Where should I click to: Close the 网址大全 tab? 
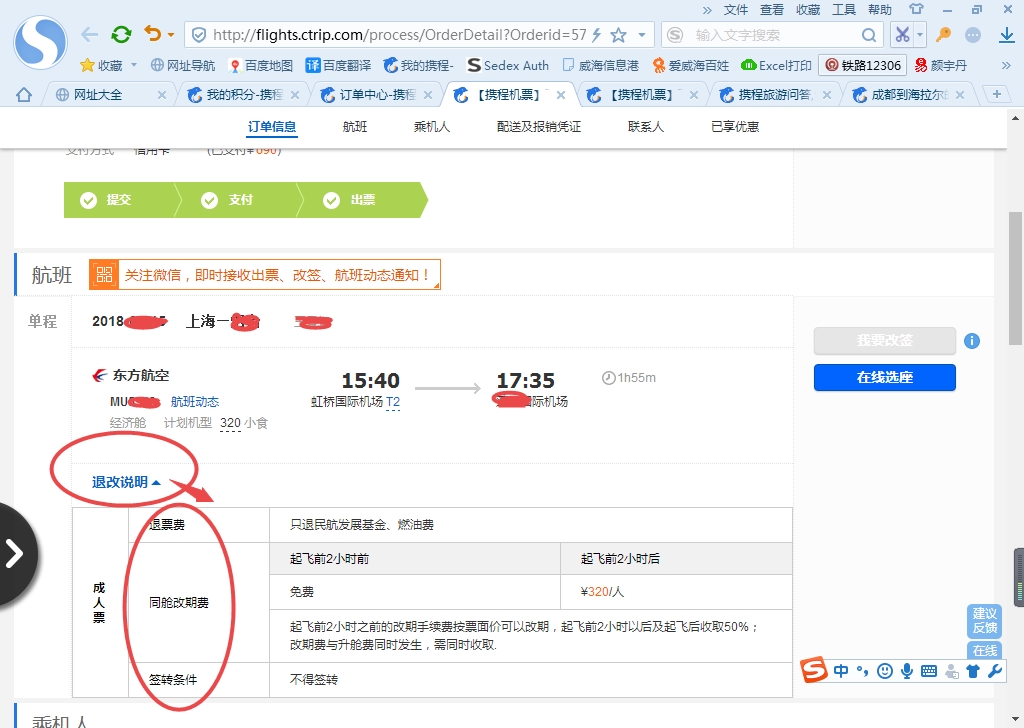tap(162, 95)
